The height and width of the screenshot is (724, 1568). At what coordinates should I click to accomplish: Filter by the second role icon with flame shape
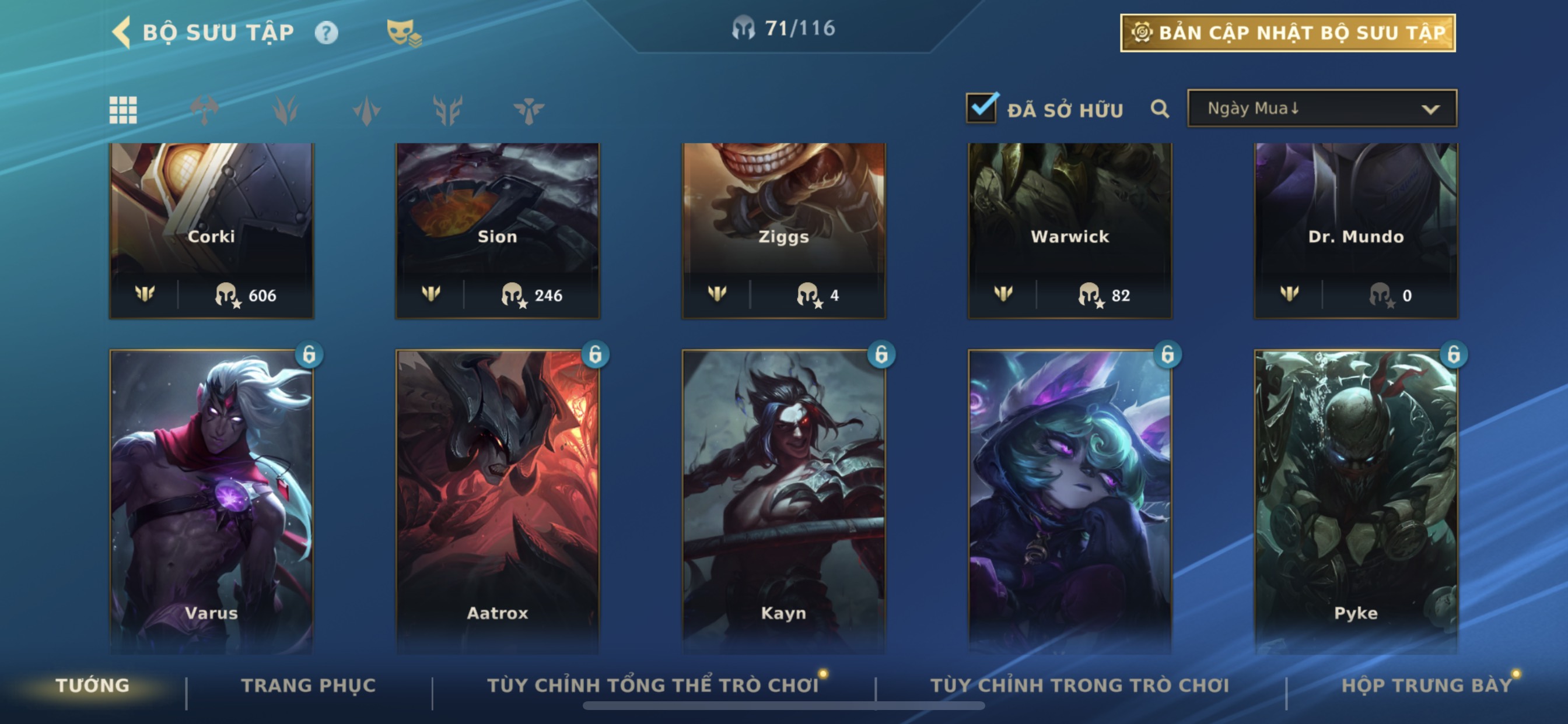tap(285, 110)
